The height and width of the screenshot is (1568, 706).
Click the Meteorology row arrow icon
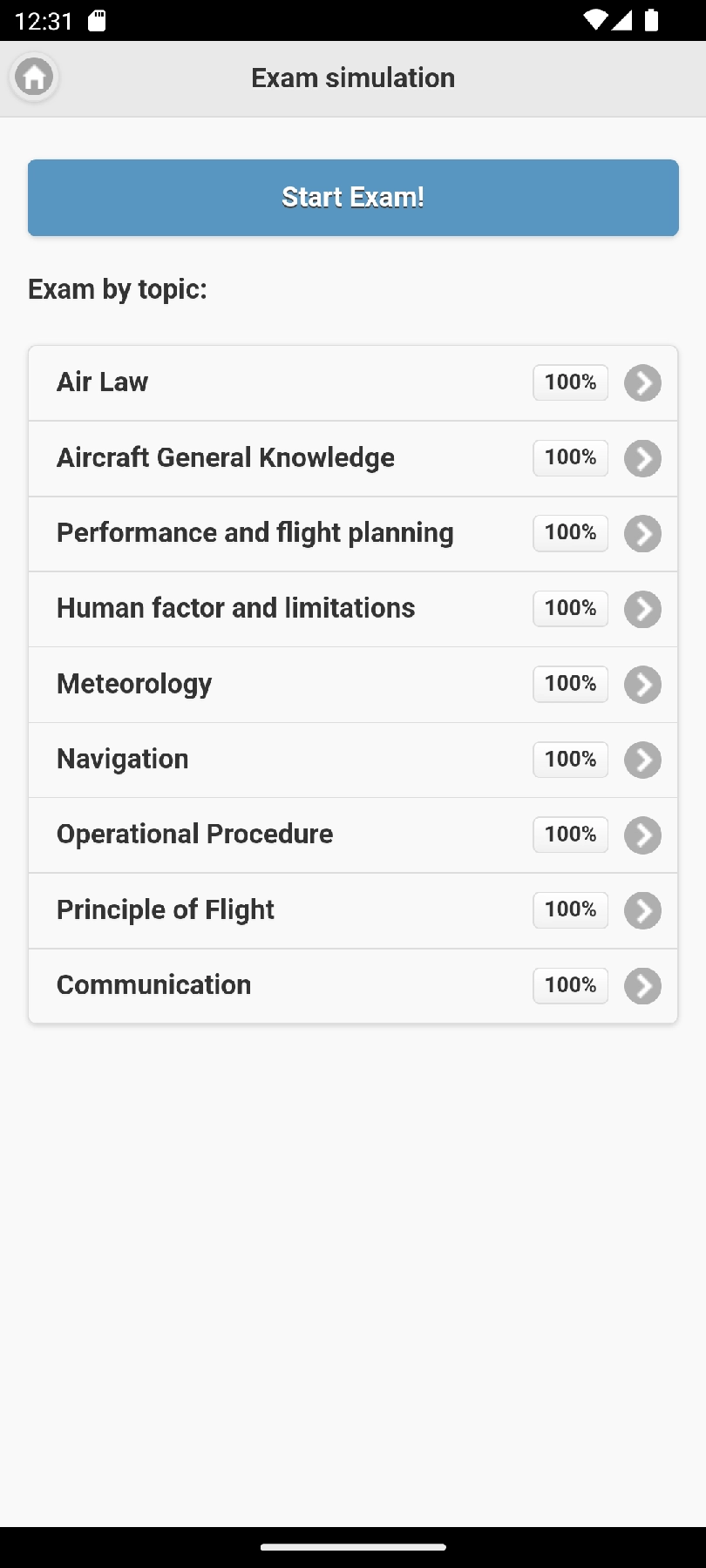pyautogui.click(x=642, y=685)
